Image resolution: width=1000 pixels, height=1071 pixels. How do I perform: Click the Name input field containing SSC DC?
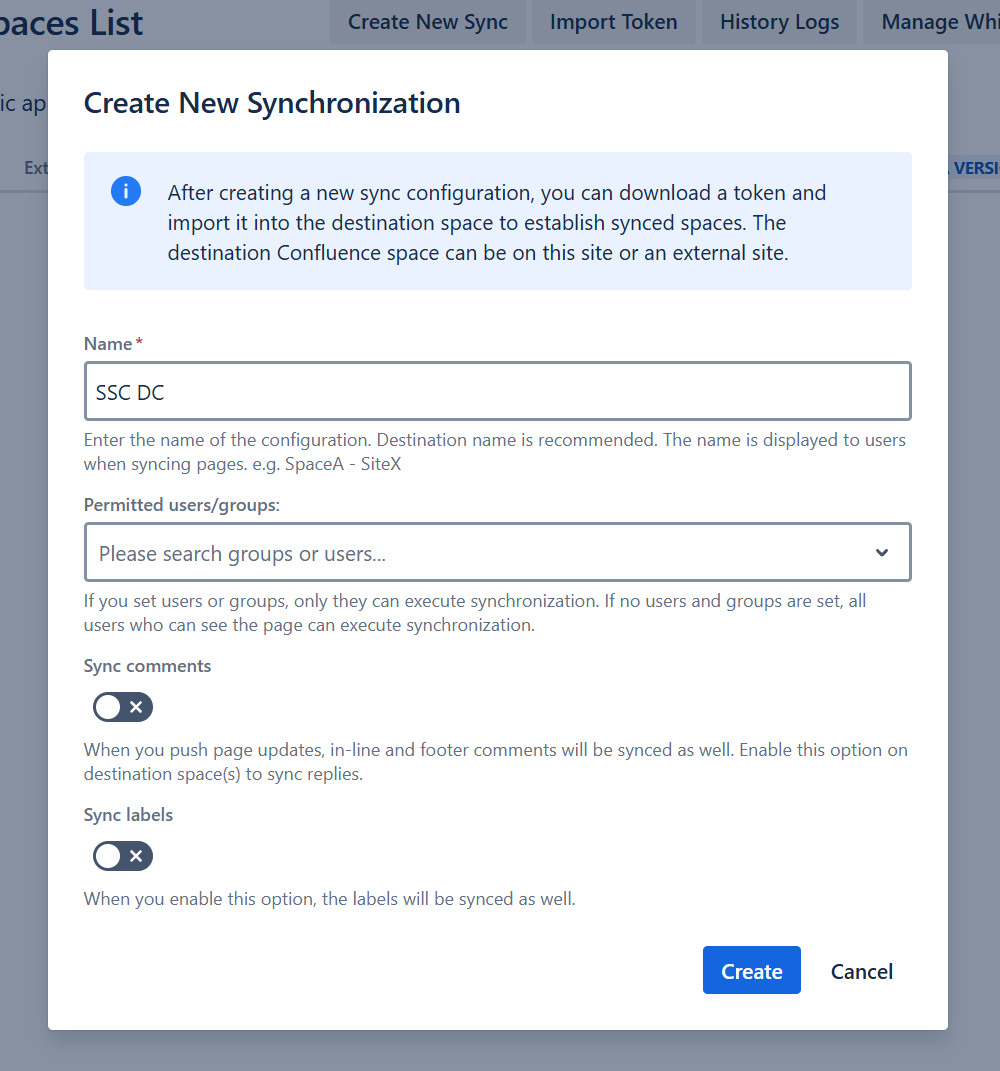497,391
